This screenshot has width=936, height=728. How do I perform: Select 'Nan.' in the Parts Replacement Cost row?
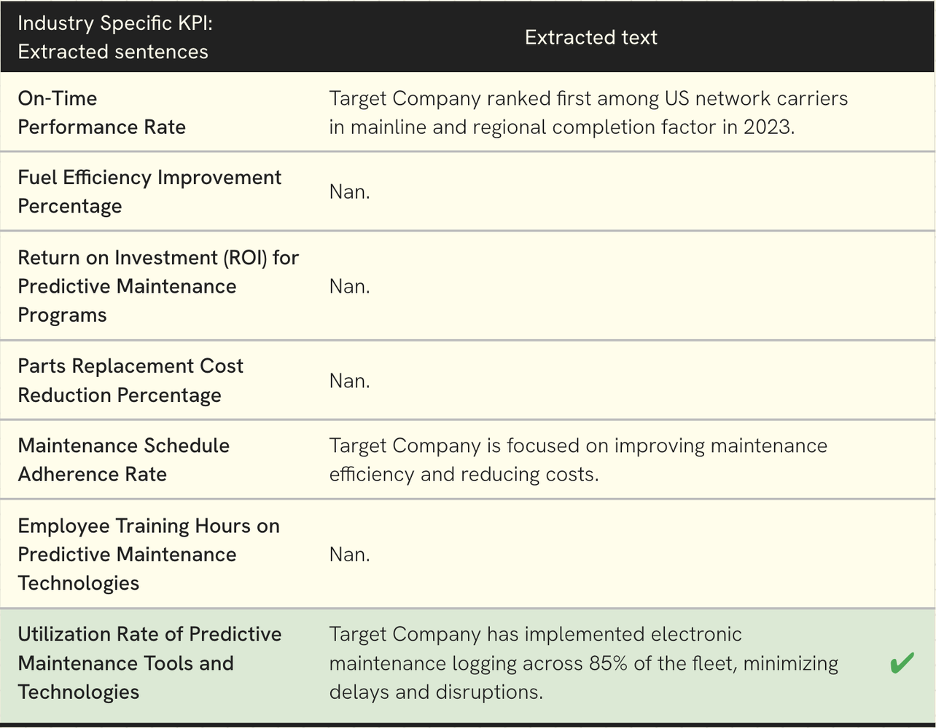[349, 381]
